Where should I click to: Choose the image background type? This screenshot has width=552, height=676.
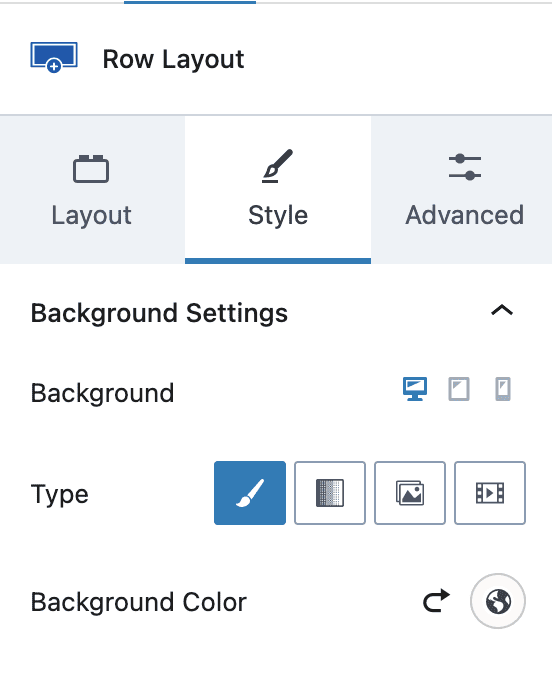[x=410, y=493]
